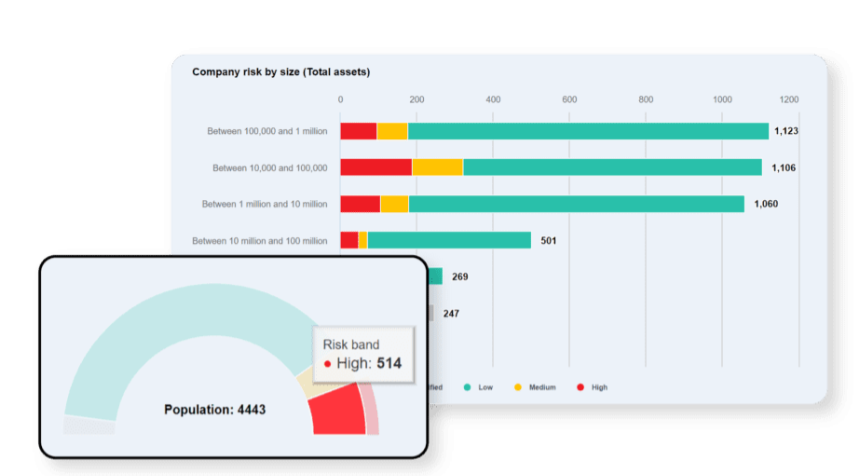Click yellow Medium segment of 10,000–100,000 bar
Image resolution: width=861 pixels, height=476 pixels.
[x=438, y=167]
